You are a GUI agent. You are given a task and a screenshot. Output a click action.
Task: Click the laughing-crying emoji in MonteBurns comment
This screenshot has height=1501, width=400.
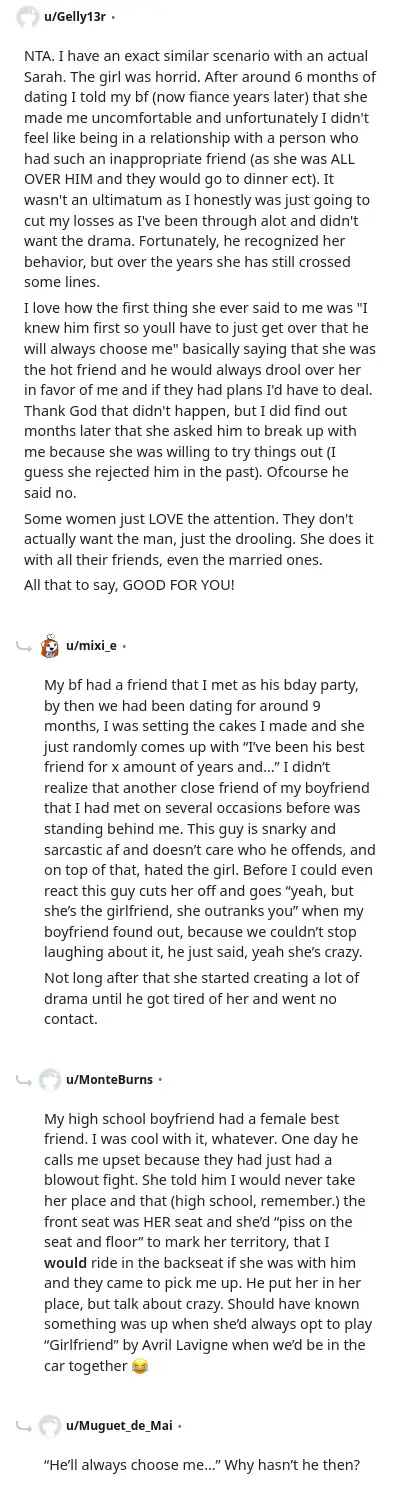139,1367
